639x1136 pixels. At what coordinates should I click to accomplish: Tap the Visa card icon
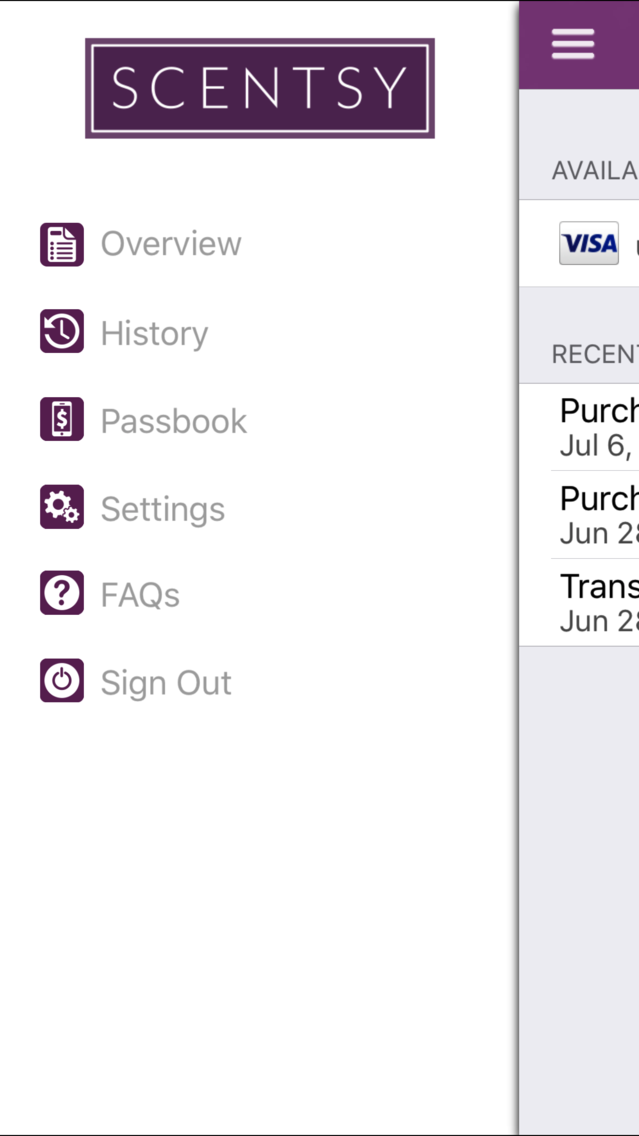click(589, 243)
